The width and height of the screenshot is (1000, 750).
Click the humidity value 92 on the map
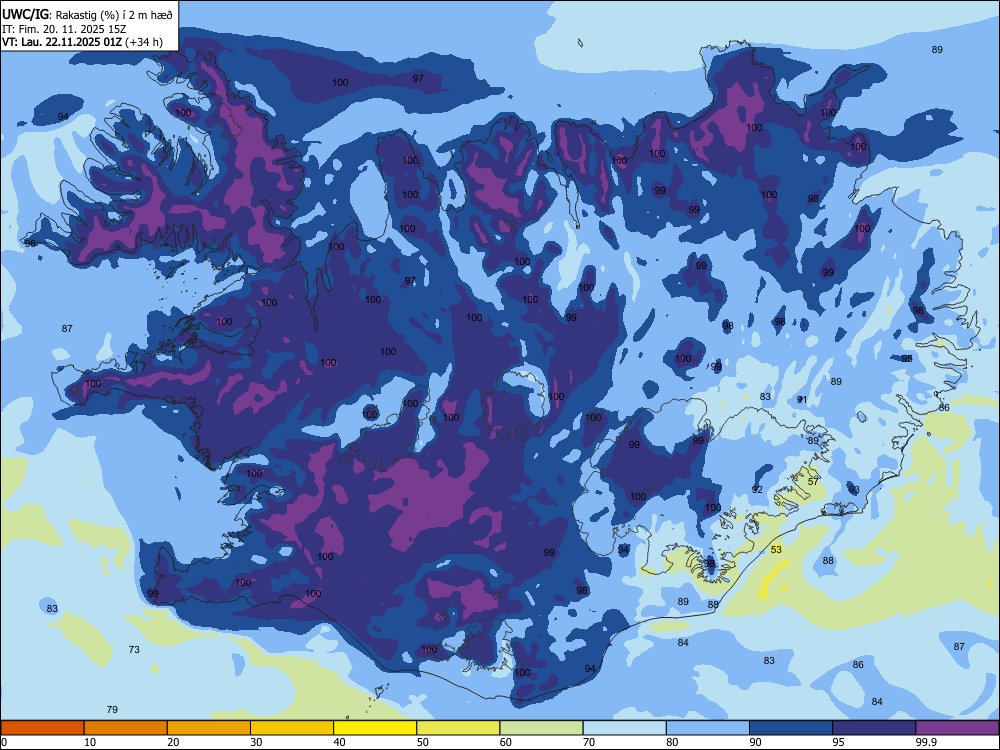point(757,490)
